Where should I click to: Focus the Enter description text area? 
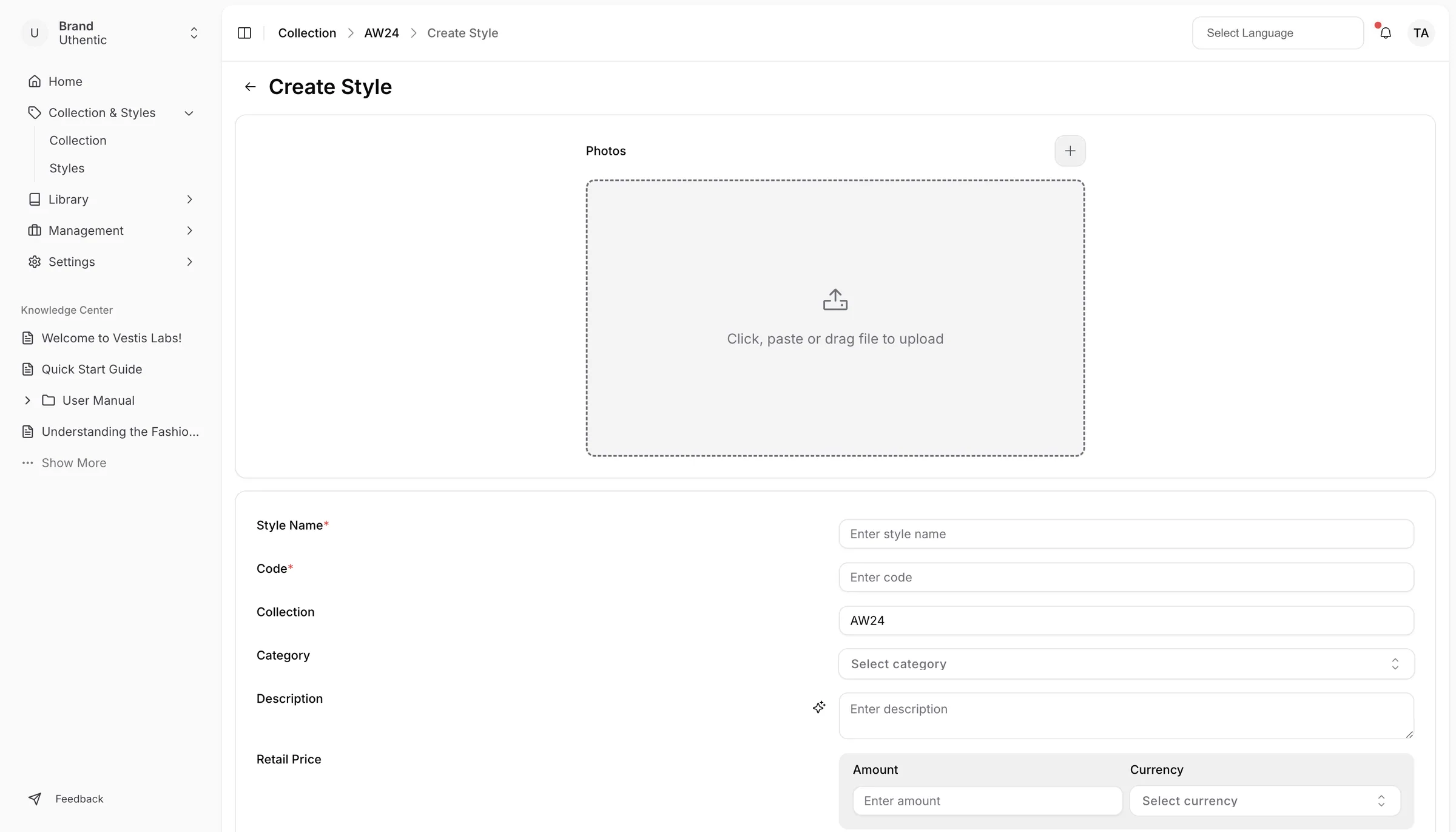tap(1126, 715)
